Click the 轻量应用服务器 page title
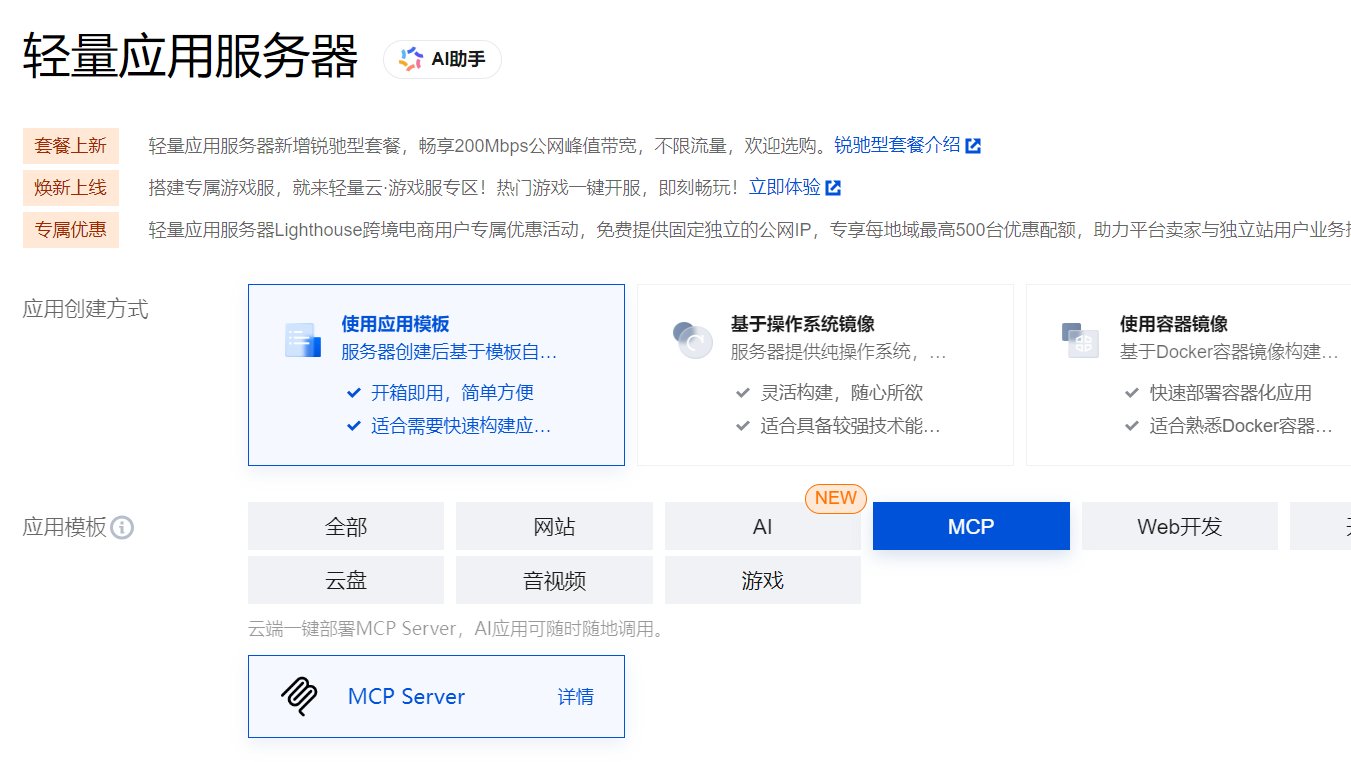Image resolution: width=1351 pixels, height=762 pixels. [x=190, y=56]
